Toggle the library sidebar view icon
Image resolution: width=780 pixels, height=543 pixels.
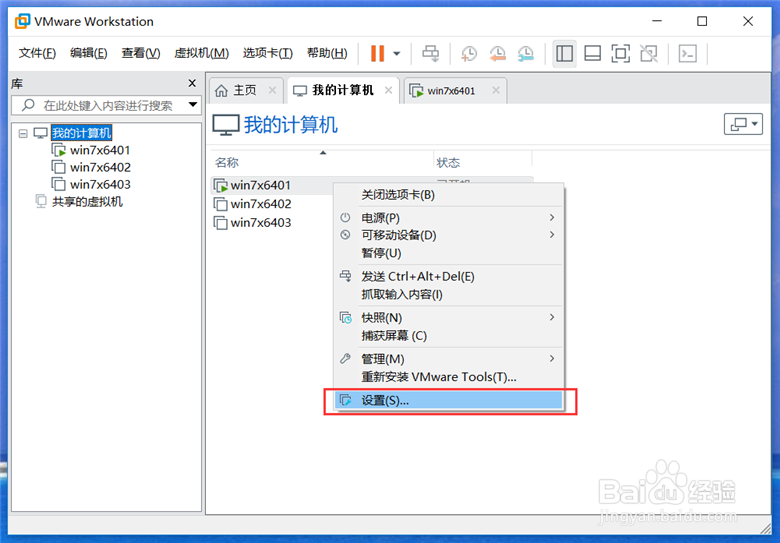564,53
